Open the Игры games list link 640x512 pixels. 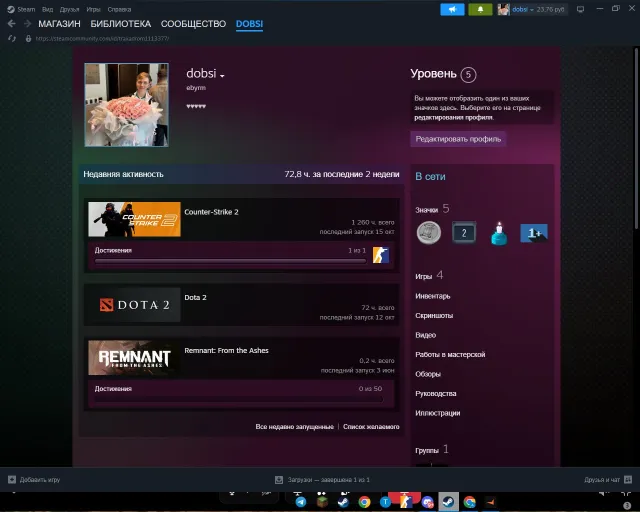423,276
